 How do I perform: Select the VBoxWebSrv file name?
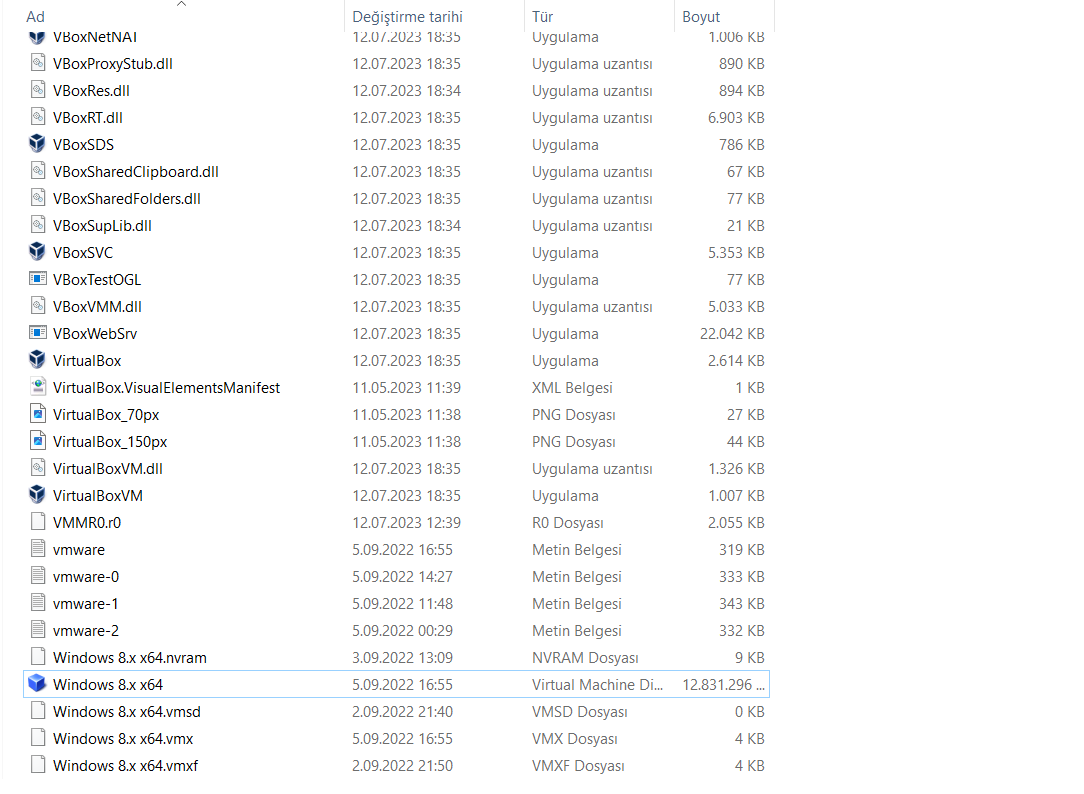coord(95,333)
